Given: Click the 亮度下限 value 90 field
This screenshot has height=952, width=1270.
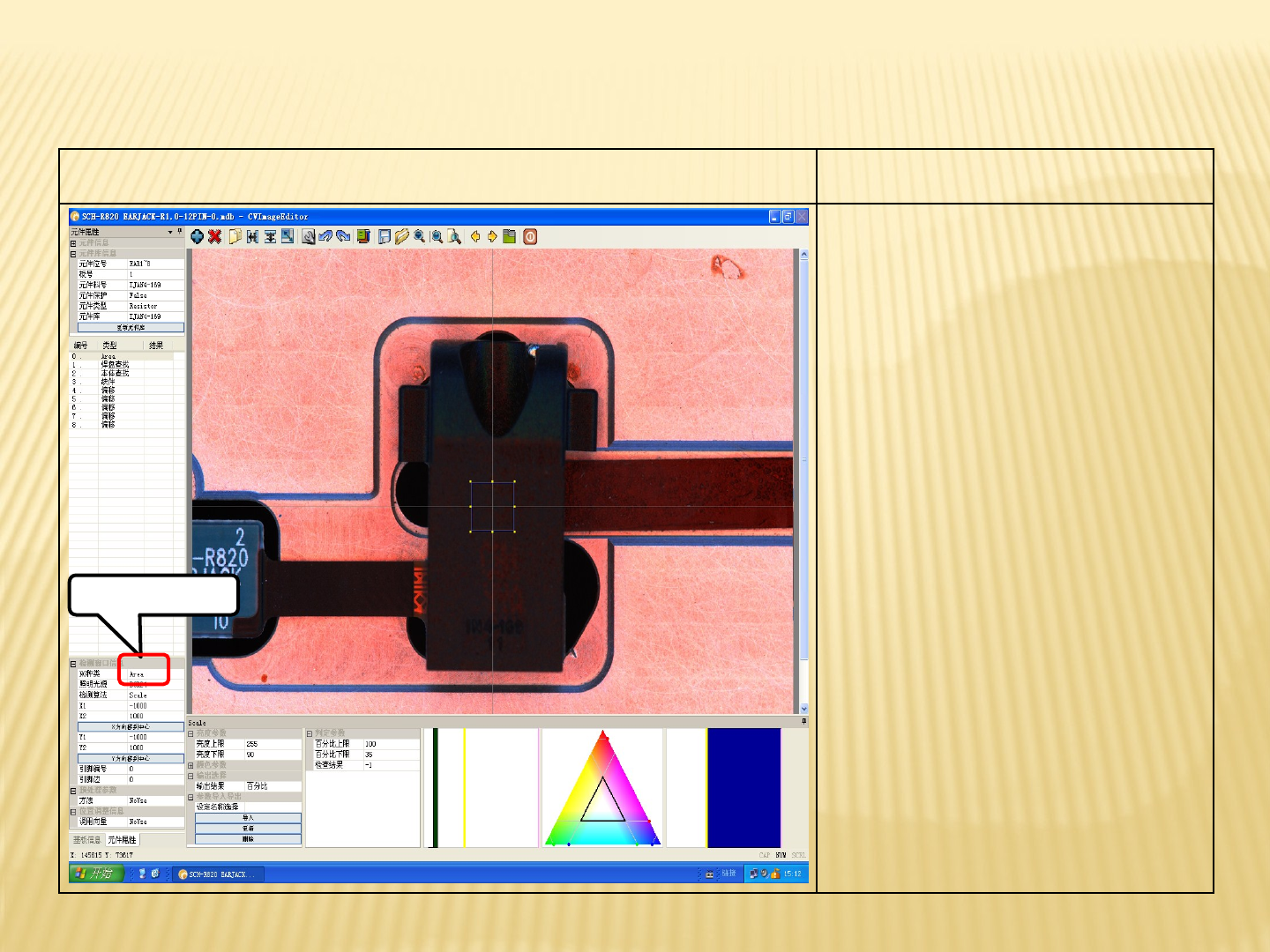Looking at the screenshot, I should coord(273,755).
